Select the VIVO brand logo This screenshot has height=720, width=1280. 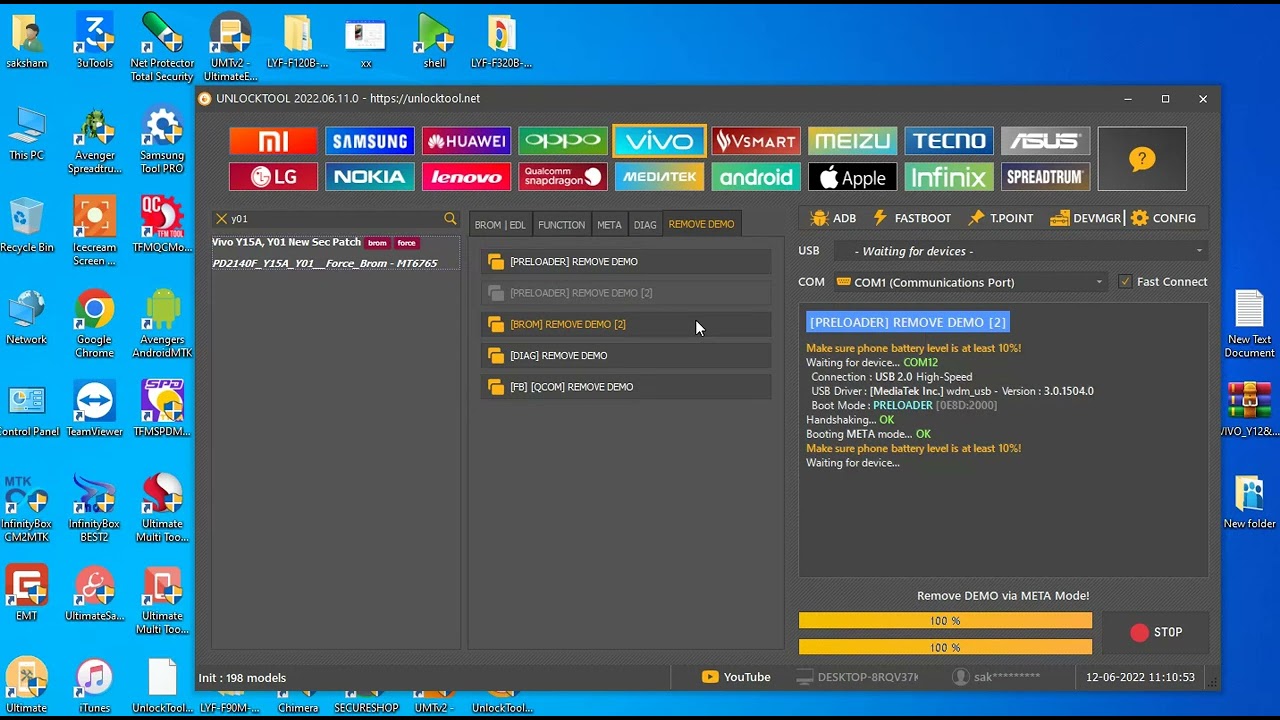659,141
